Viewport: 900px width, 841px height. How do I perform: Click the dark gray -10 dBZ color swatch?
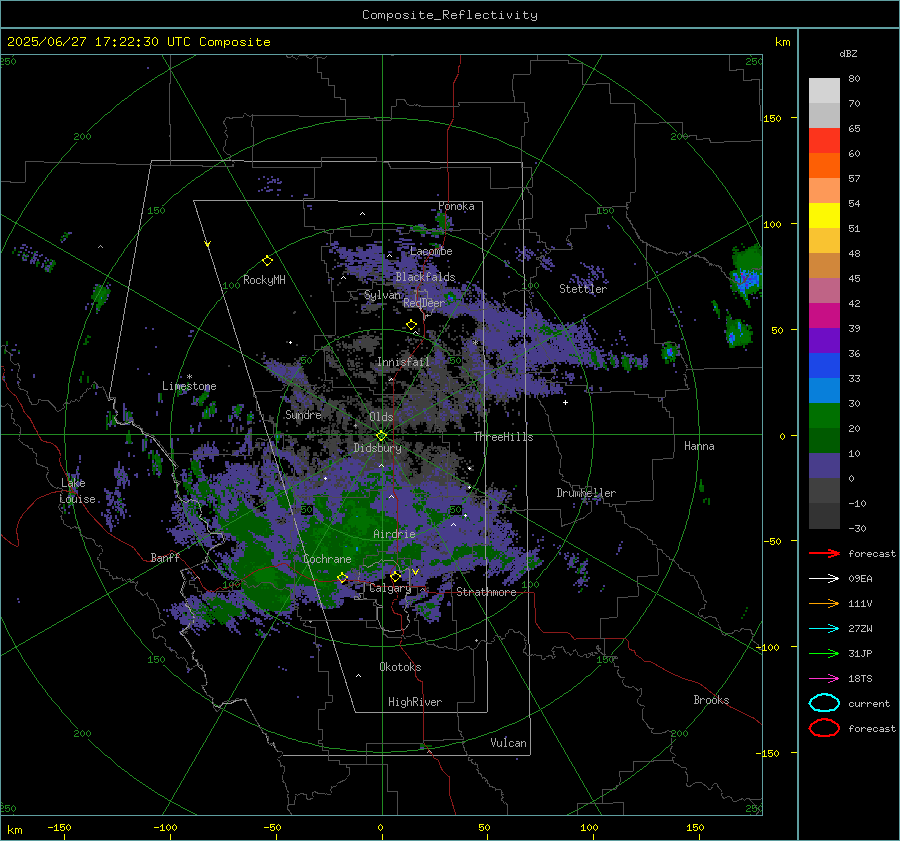click(824, 515)
